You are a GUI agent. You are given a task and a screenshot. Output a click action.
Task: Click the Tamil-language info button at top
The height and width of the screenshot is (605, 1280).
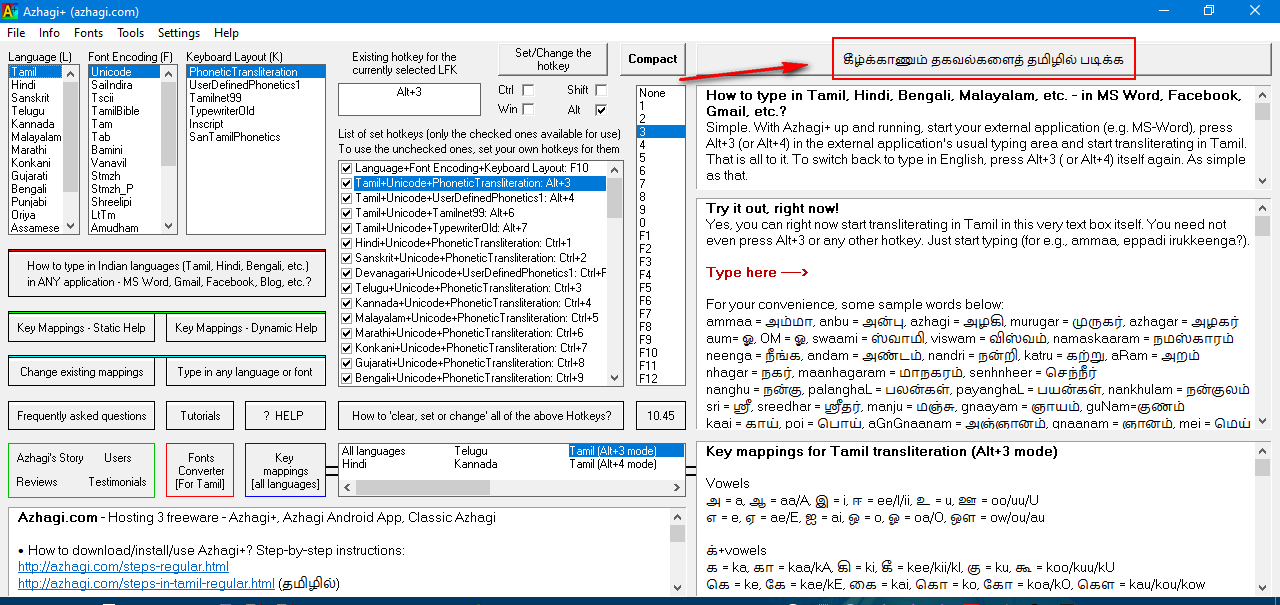984,60
